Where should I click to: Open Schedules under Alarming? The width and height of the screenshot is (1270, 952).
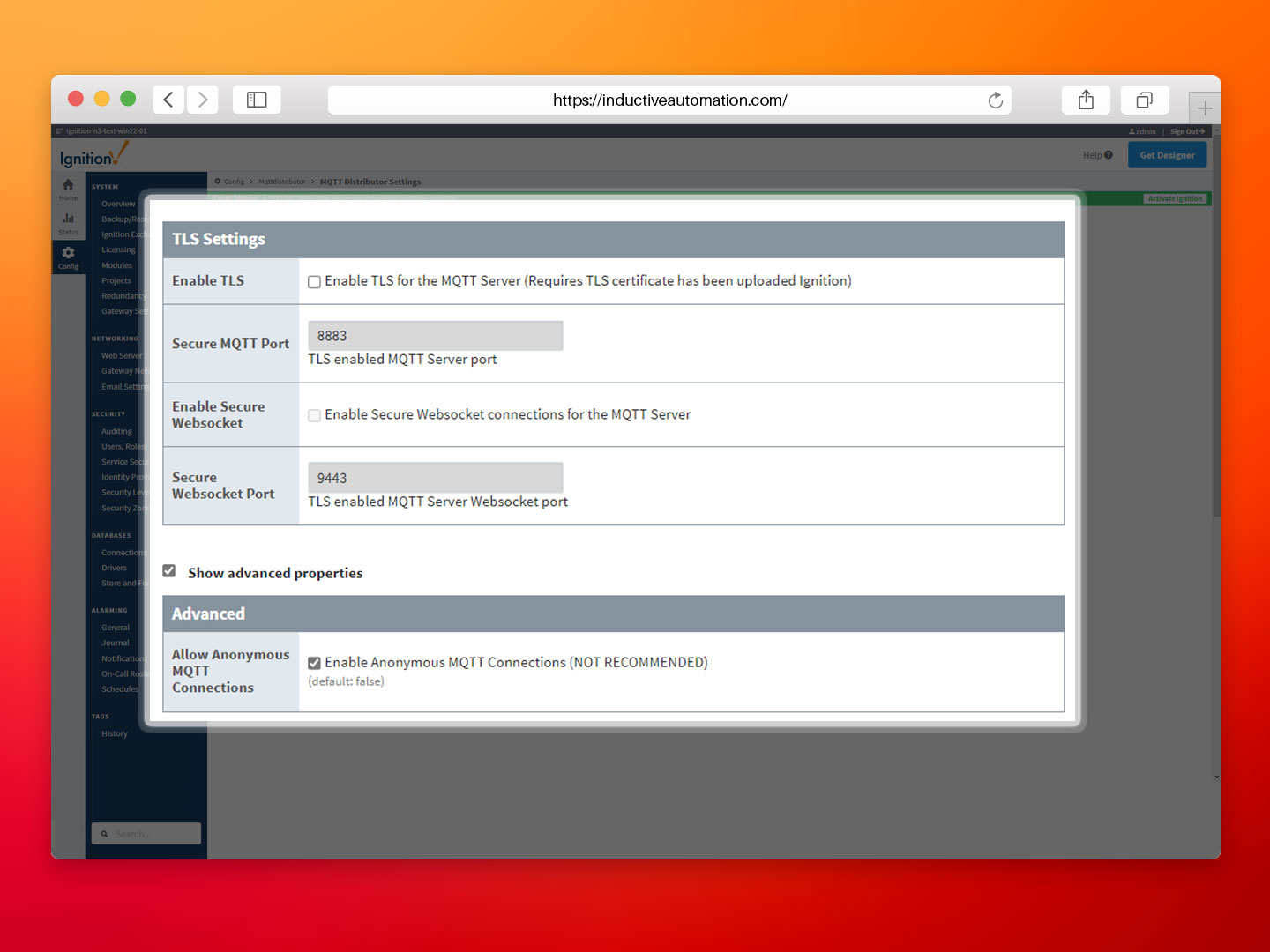[x=120, y=689]
